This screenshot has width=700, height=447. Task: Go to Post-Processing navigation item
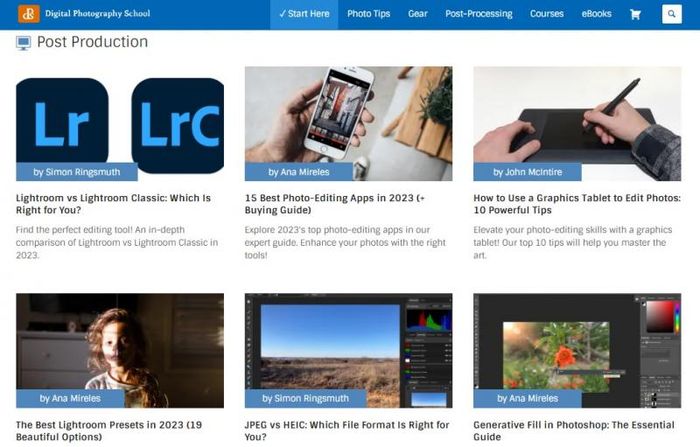click(x=478, y=14)
